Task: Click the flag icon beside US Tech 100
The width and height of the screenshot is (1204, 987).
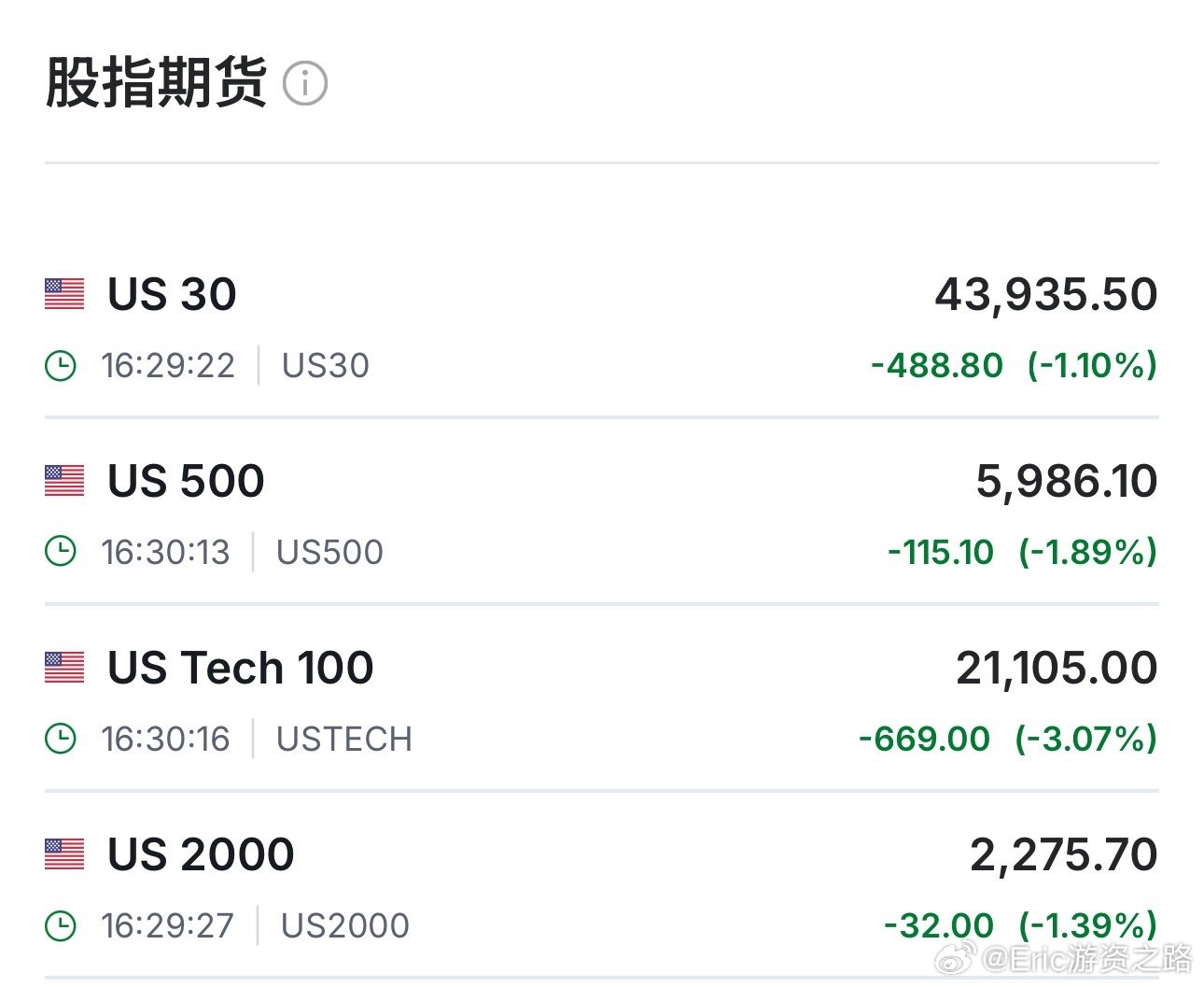Action: [64, 668]
